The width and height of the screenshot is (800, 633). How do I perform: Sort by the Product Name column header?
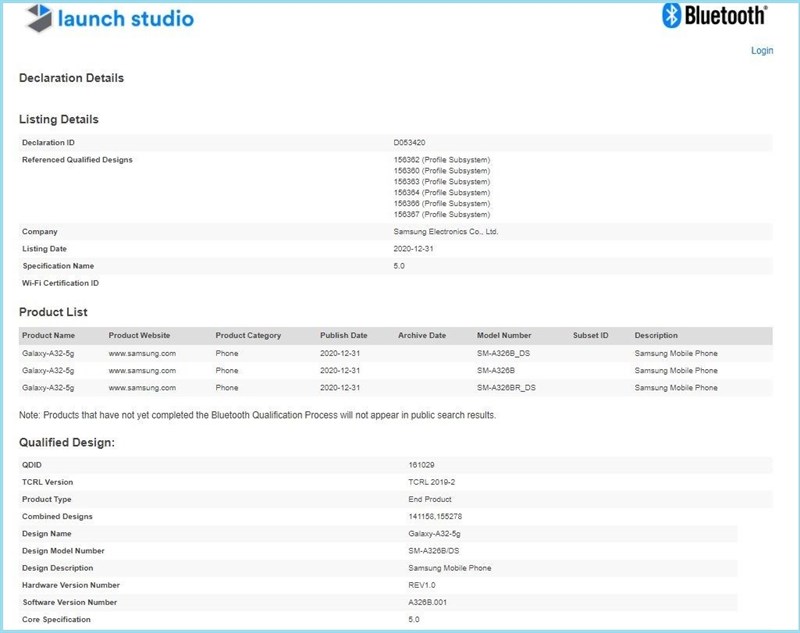tap(49, 336)
